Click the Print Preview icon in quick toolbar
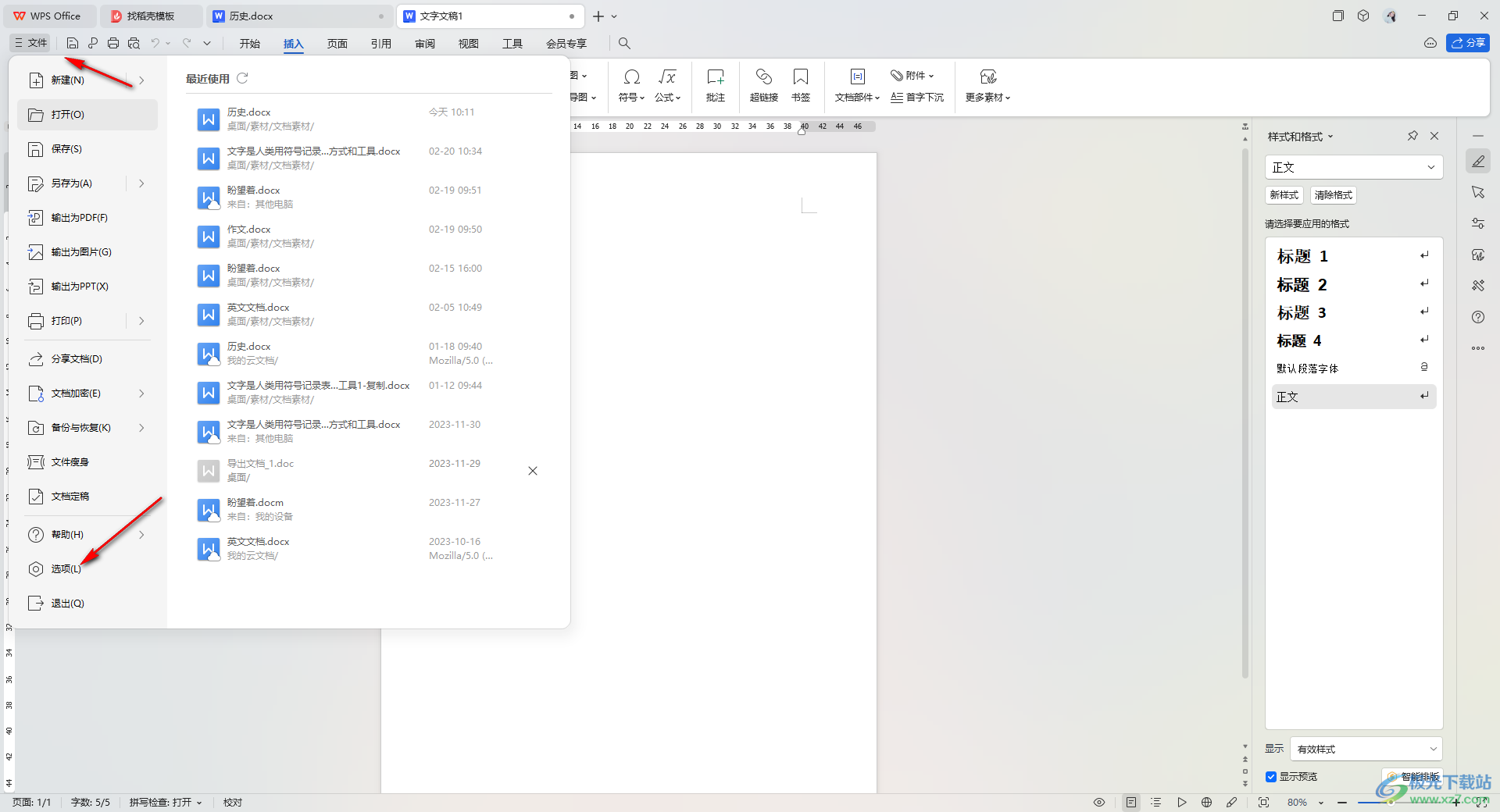 (134, 44)
